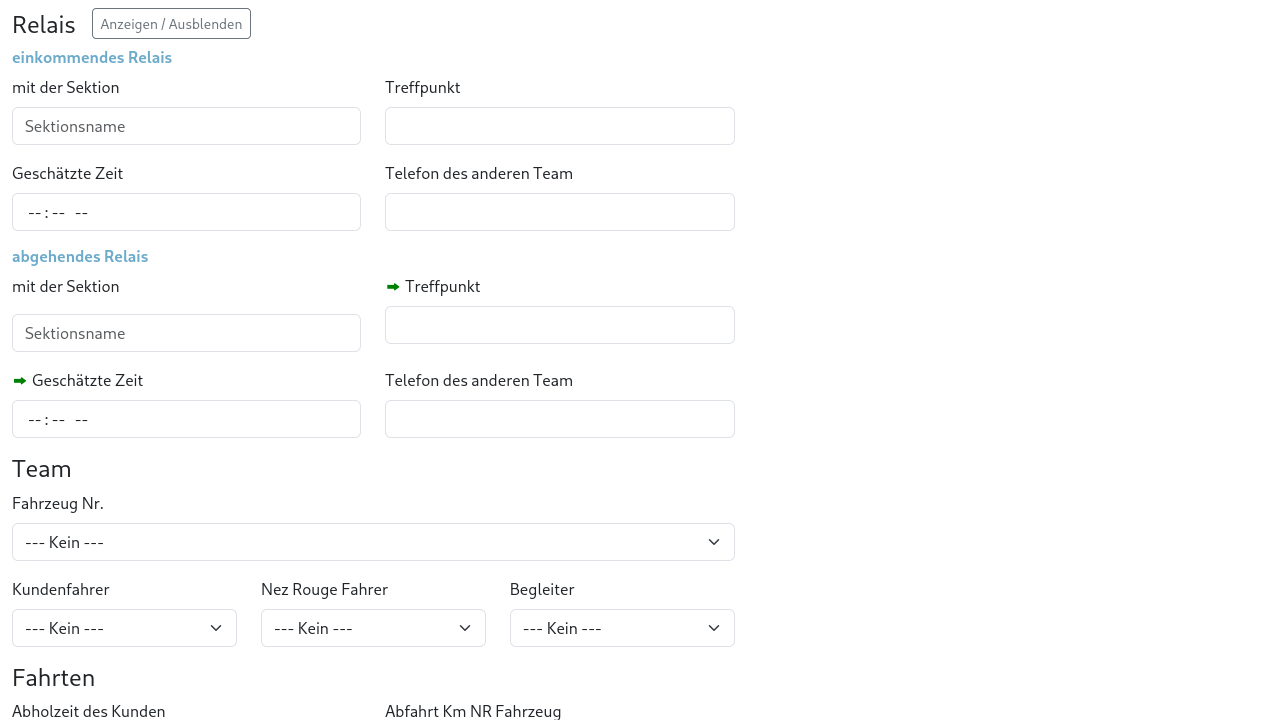
Task: Click incoming Telefon des anderen Team field
Action: pyautogui.click(x=559, y=212)
